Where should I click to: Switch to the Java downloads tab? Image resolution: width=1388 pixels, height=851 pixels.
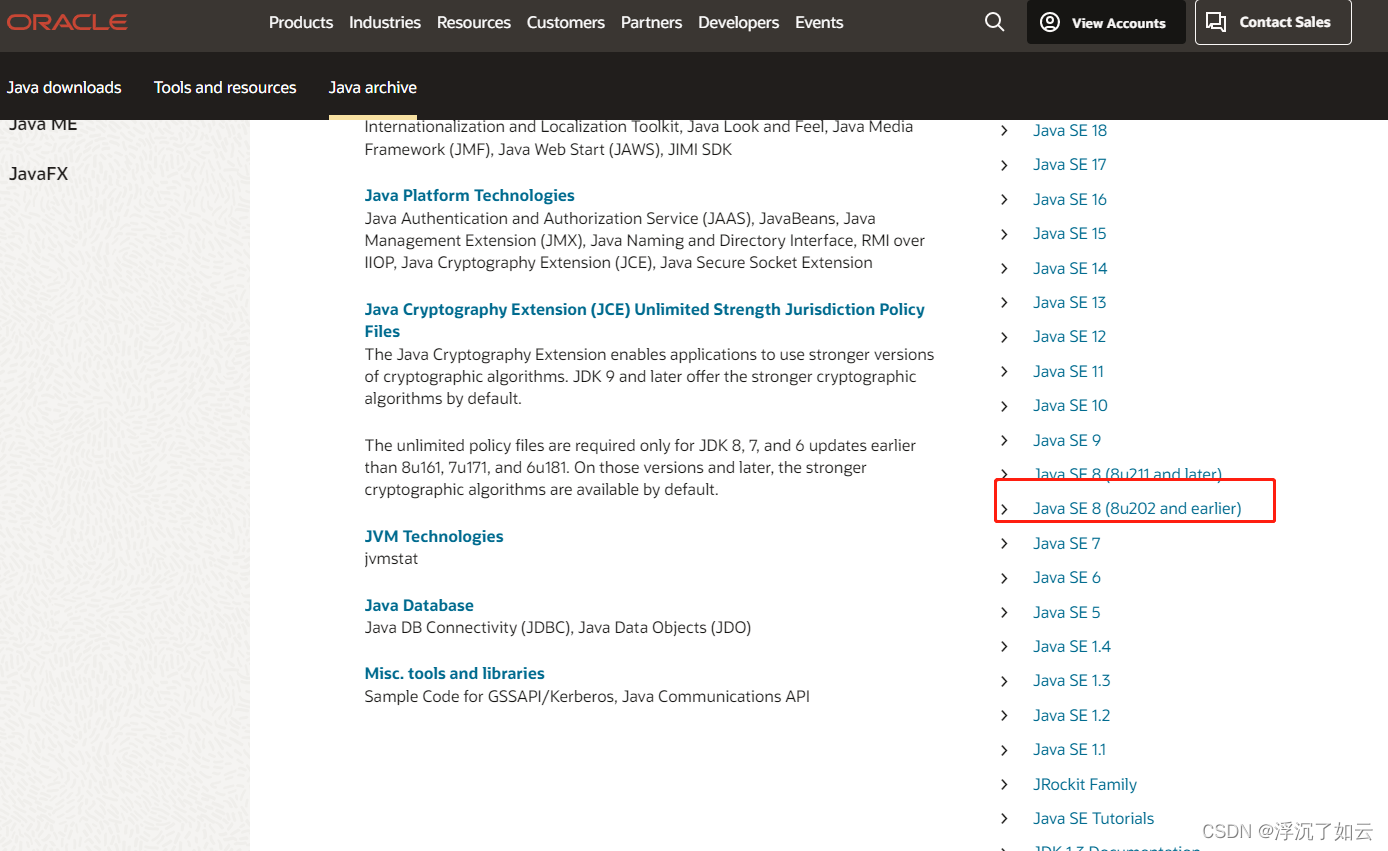click(x=64, y=87)
